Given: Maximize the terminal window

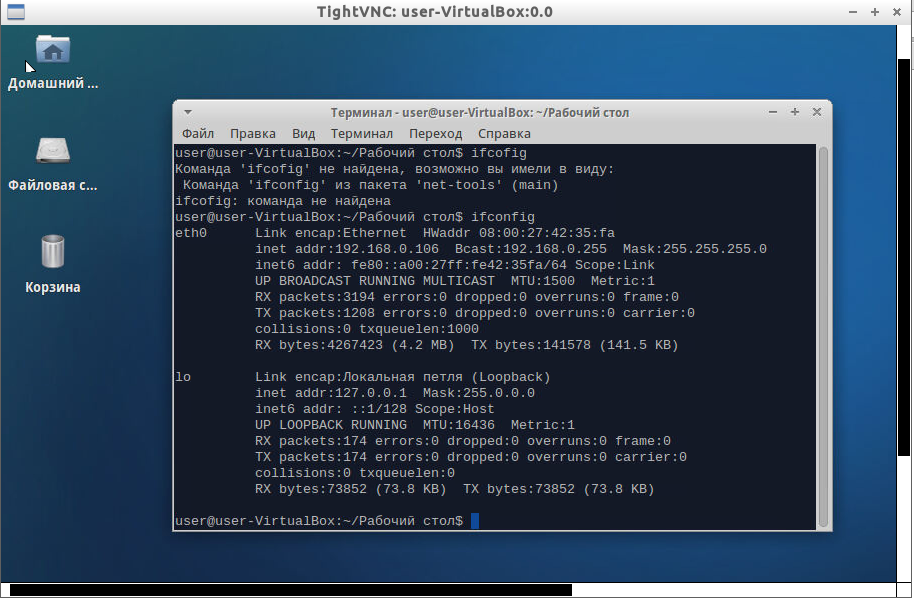Looking at the screenshot, I should point(795,112).
